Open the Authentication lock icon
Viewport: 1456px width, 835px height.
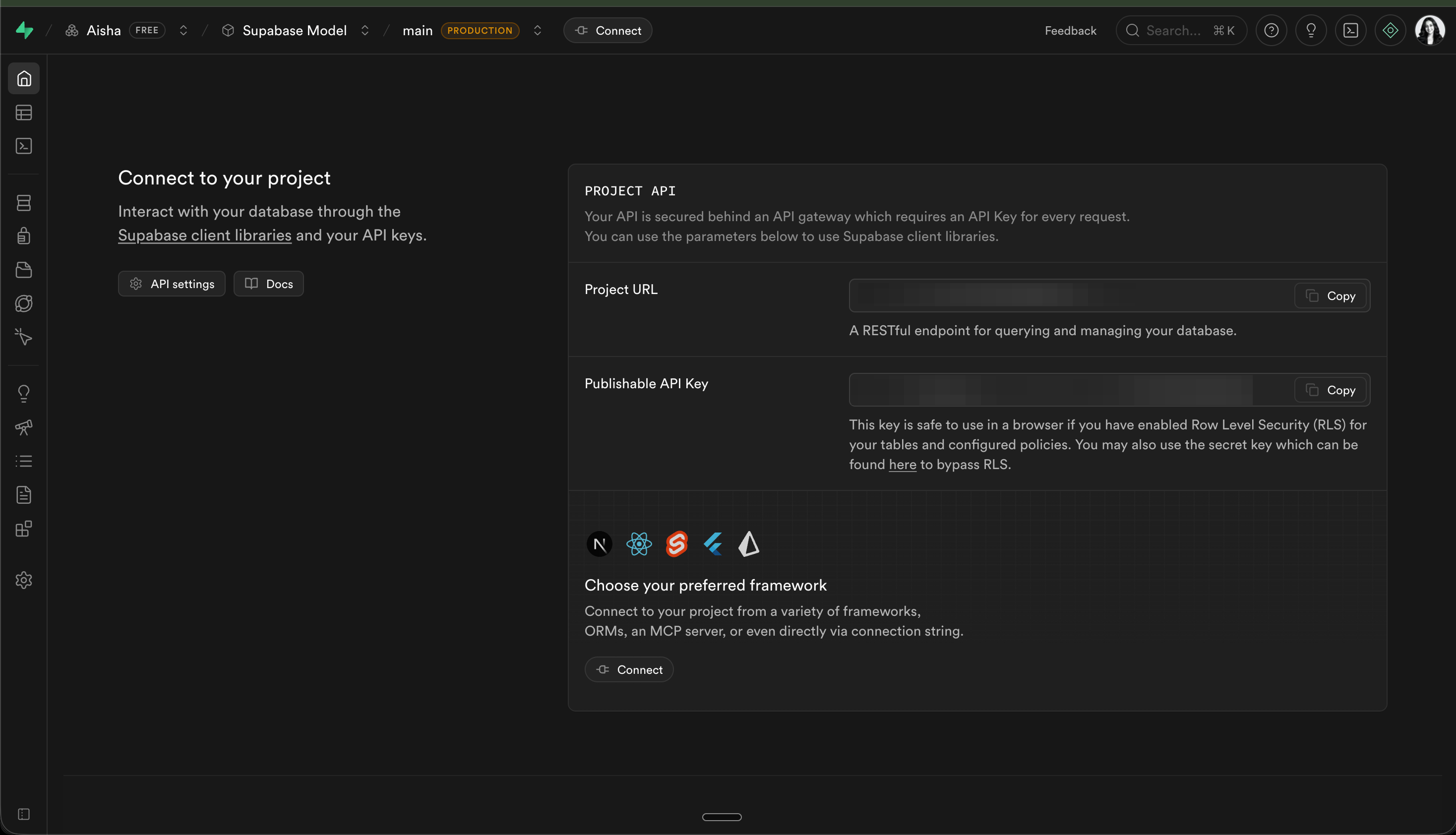[x=23, y=236]
